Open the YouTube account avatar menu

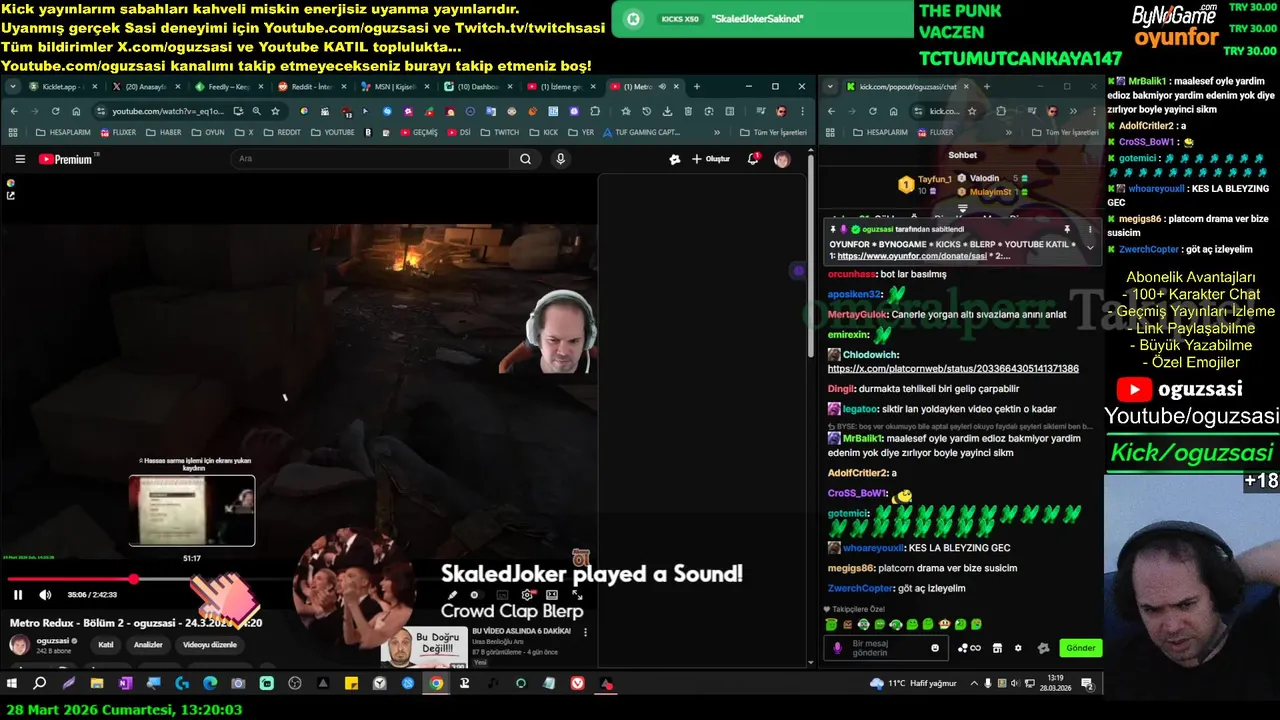[x=782, y=159]
